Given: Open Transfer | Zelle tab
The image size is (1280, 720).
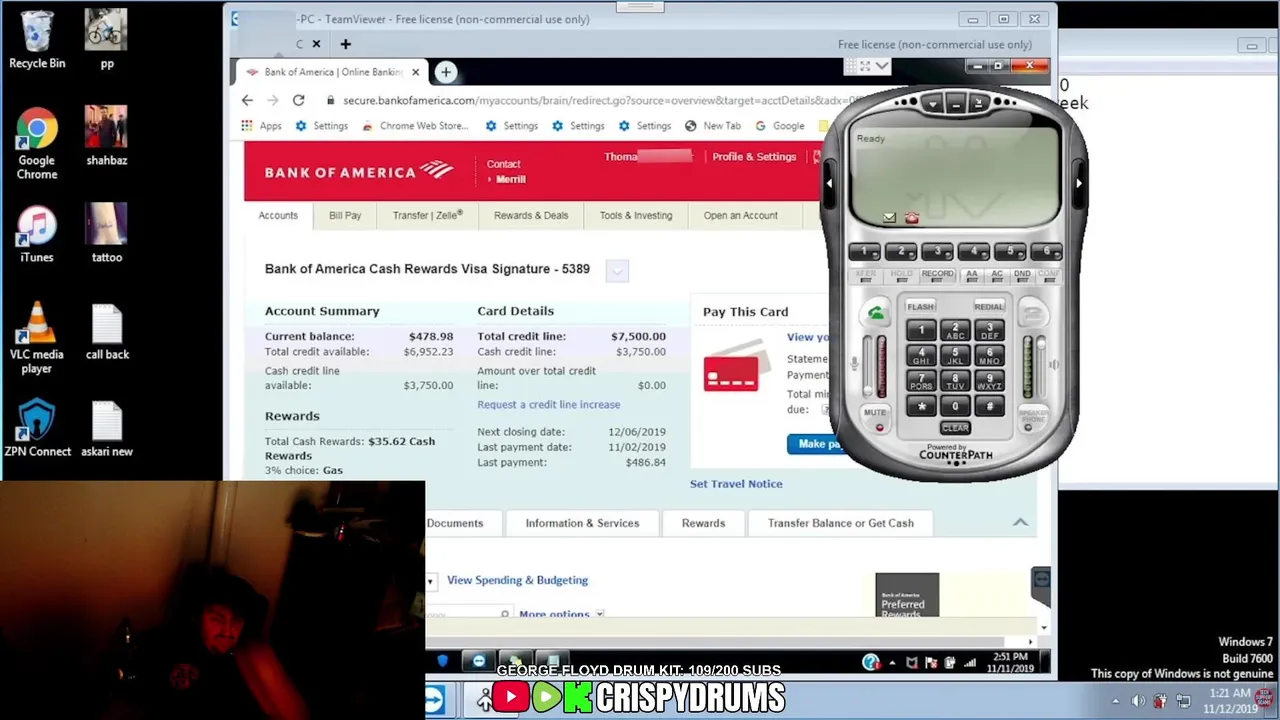Looking at the screenshot, I should tap(428, 215).
